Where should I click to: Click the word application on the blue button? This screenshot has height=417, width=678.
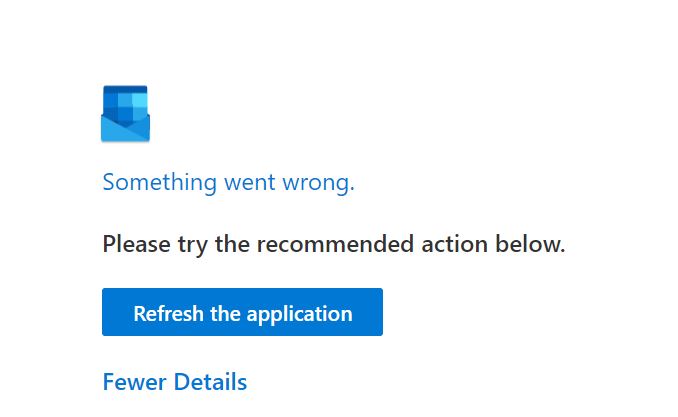tap(300, 314)
